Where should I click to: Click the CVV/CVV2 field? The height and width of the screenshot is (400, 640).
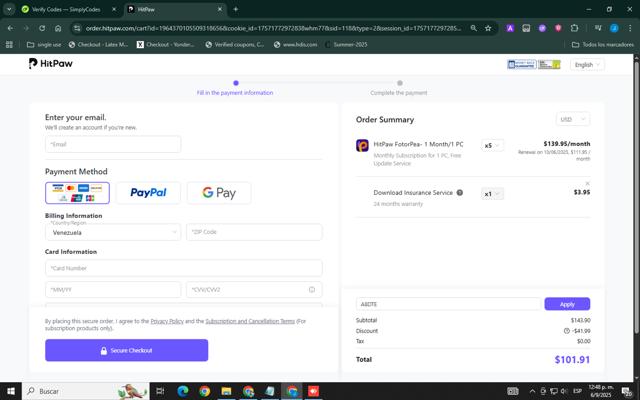coord(254,289)
